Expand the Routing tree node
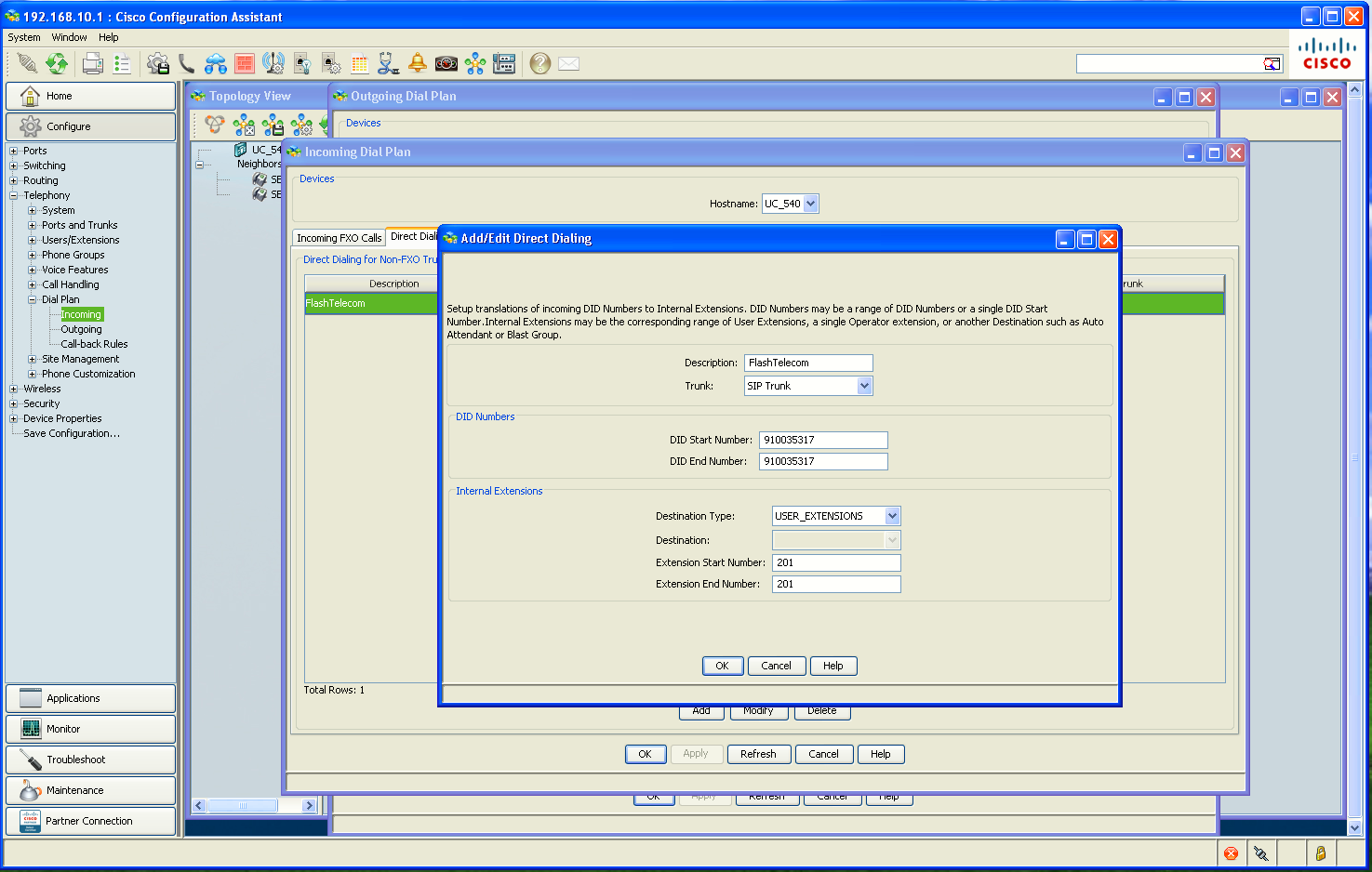The width and height of the screenshot is (1372, 872). click(x=14, y=180)
